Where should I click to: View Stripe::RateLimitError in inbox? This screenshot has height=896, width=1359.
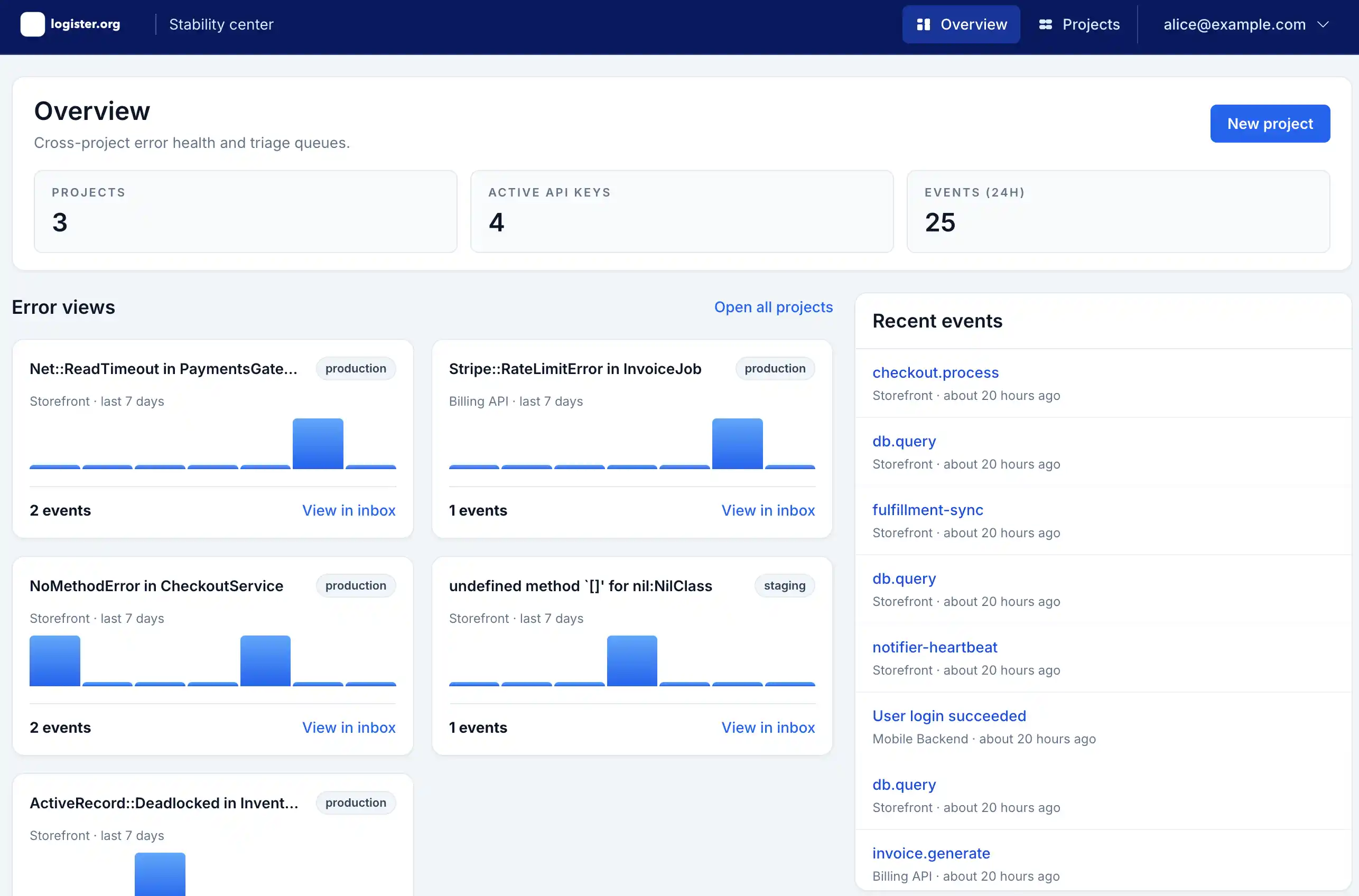point(768,510)
